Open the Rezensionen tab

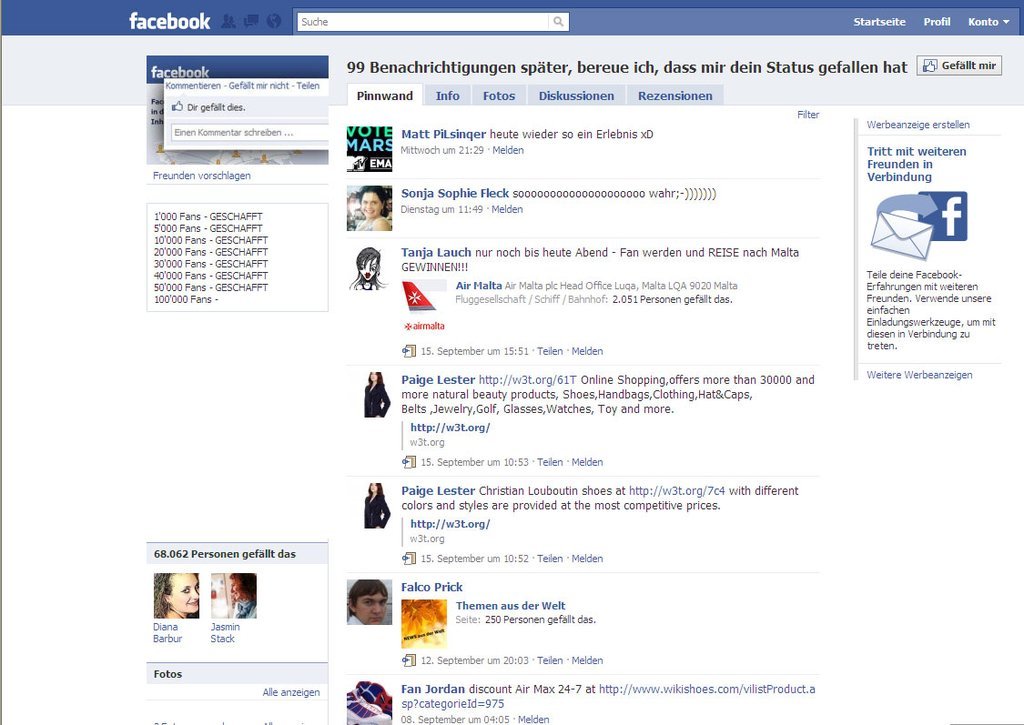[675, 95]
